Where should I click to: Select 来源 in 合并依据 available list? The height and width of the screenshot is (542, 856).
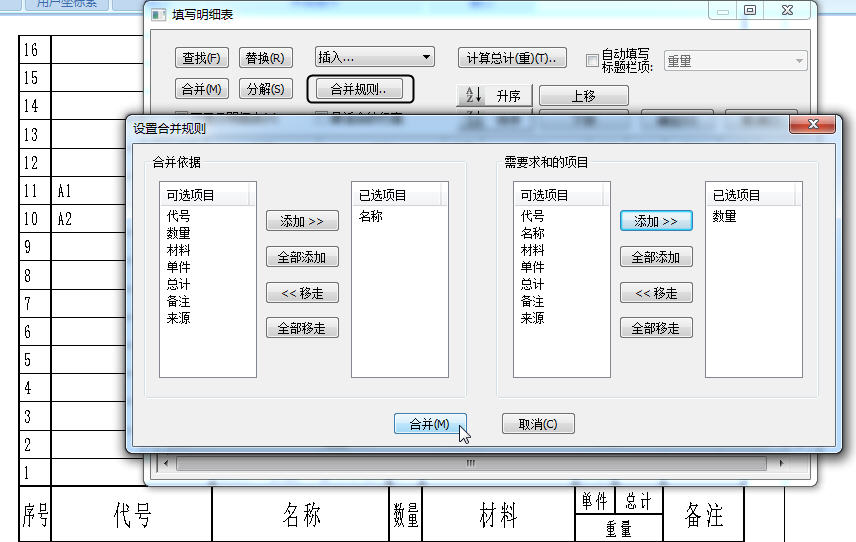pyautogui.click(x=179, y=318)
